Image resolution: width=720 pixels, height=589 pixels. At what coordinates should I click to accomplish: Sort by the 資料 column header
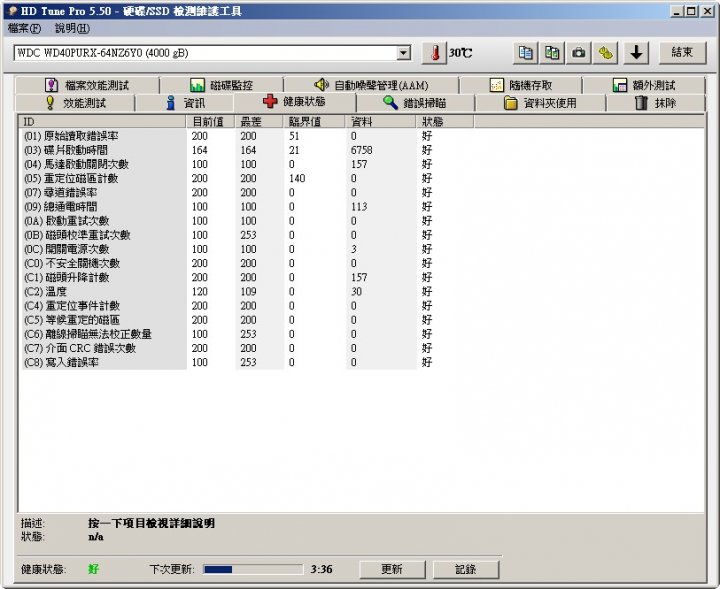[x=380, y=122]
